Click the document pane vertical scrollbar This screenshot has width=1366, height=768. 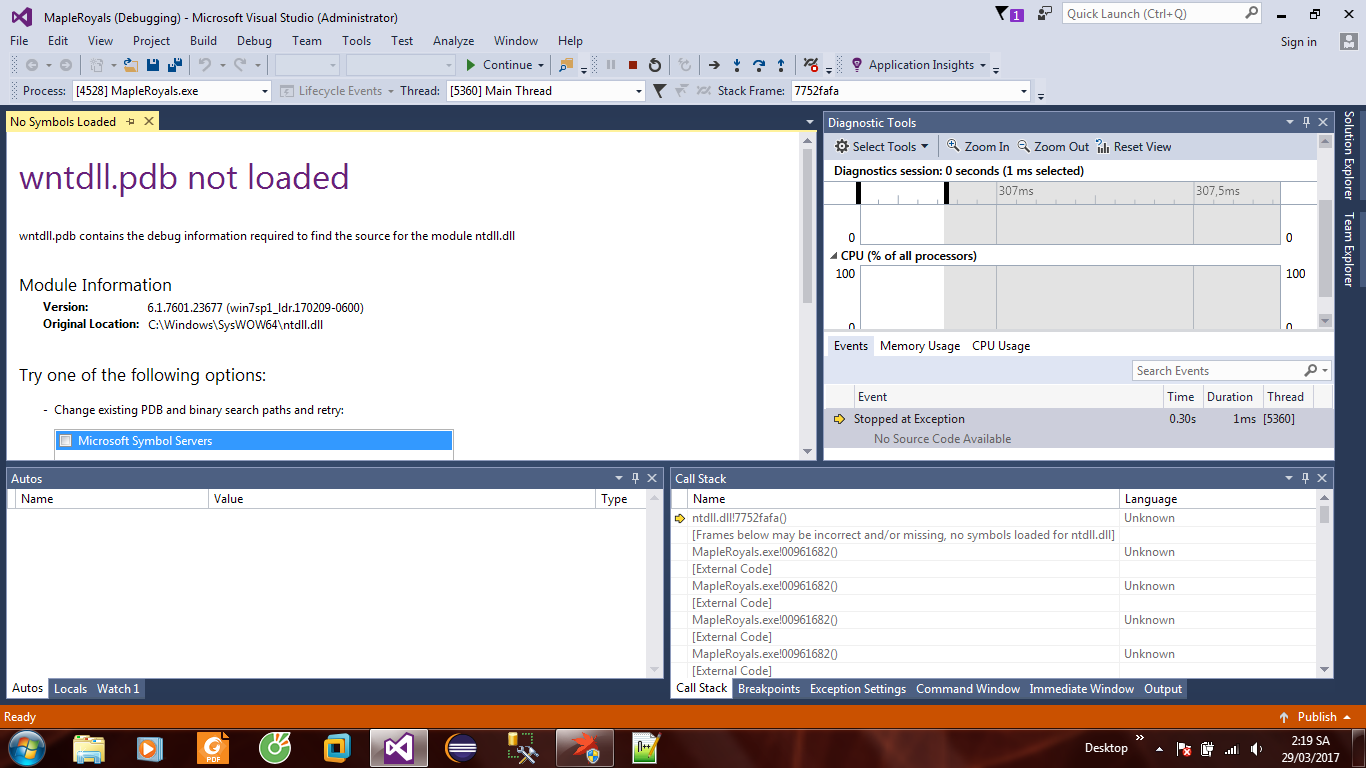pos(808,228)
